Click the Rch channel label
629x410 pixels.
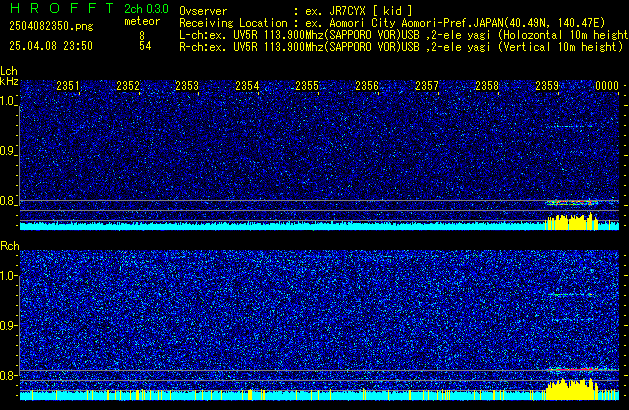click(x=10, y=246)
